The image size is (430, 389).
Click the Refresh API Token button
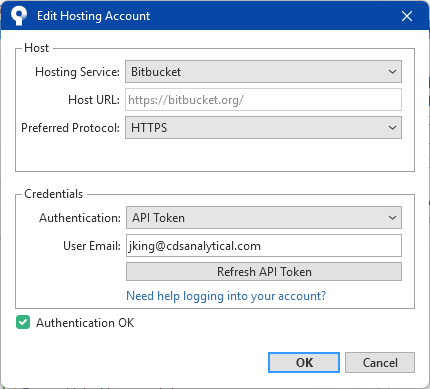[264, 272]
